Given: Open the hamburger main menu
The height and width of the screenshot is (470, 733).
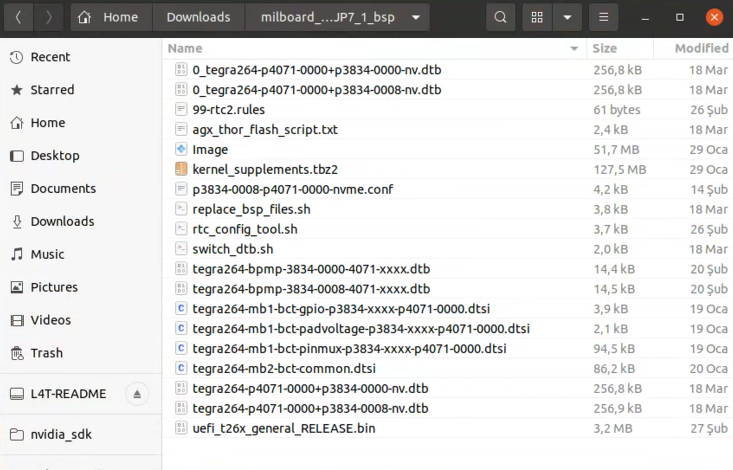Looking at the screenshot, I should pos(604,17).
